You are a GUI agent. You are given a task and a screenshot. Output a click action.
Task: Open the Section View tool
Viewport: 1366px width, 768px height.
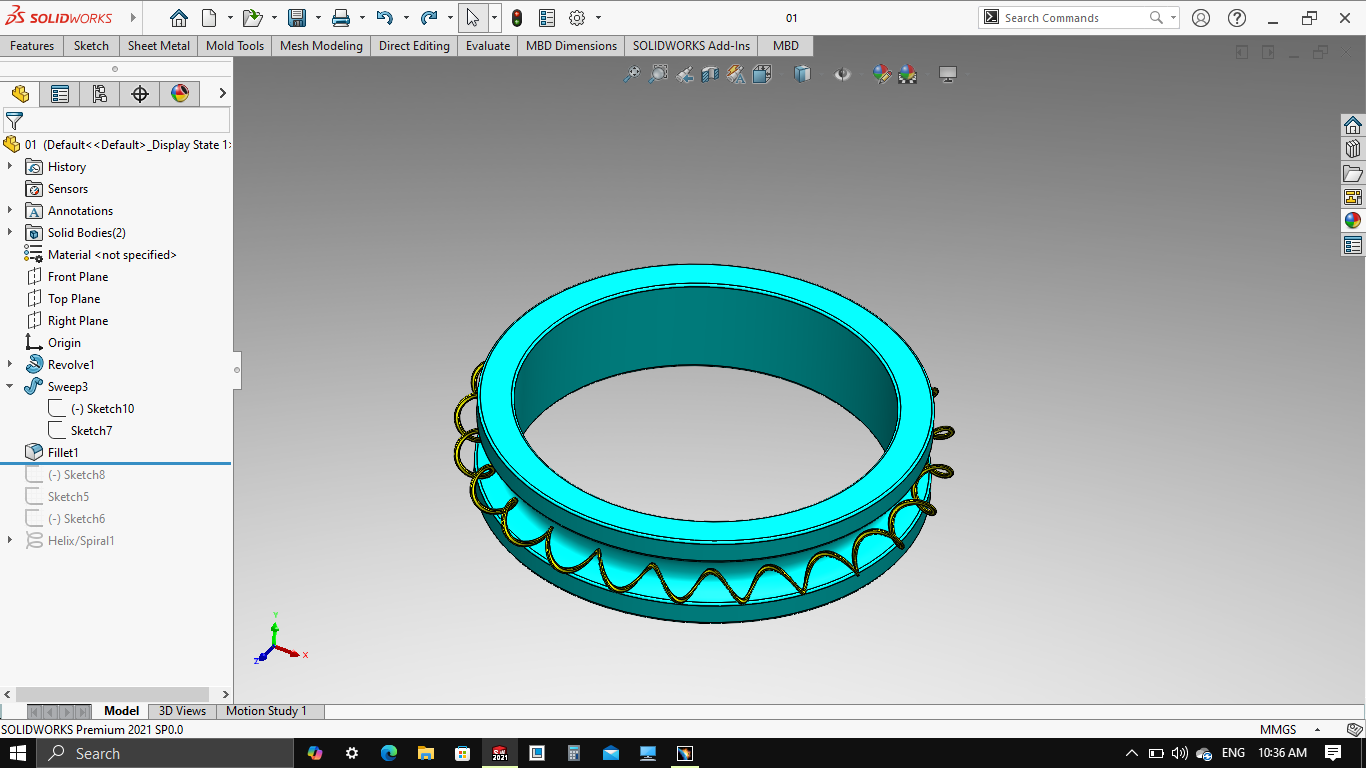tap(710, 74)
